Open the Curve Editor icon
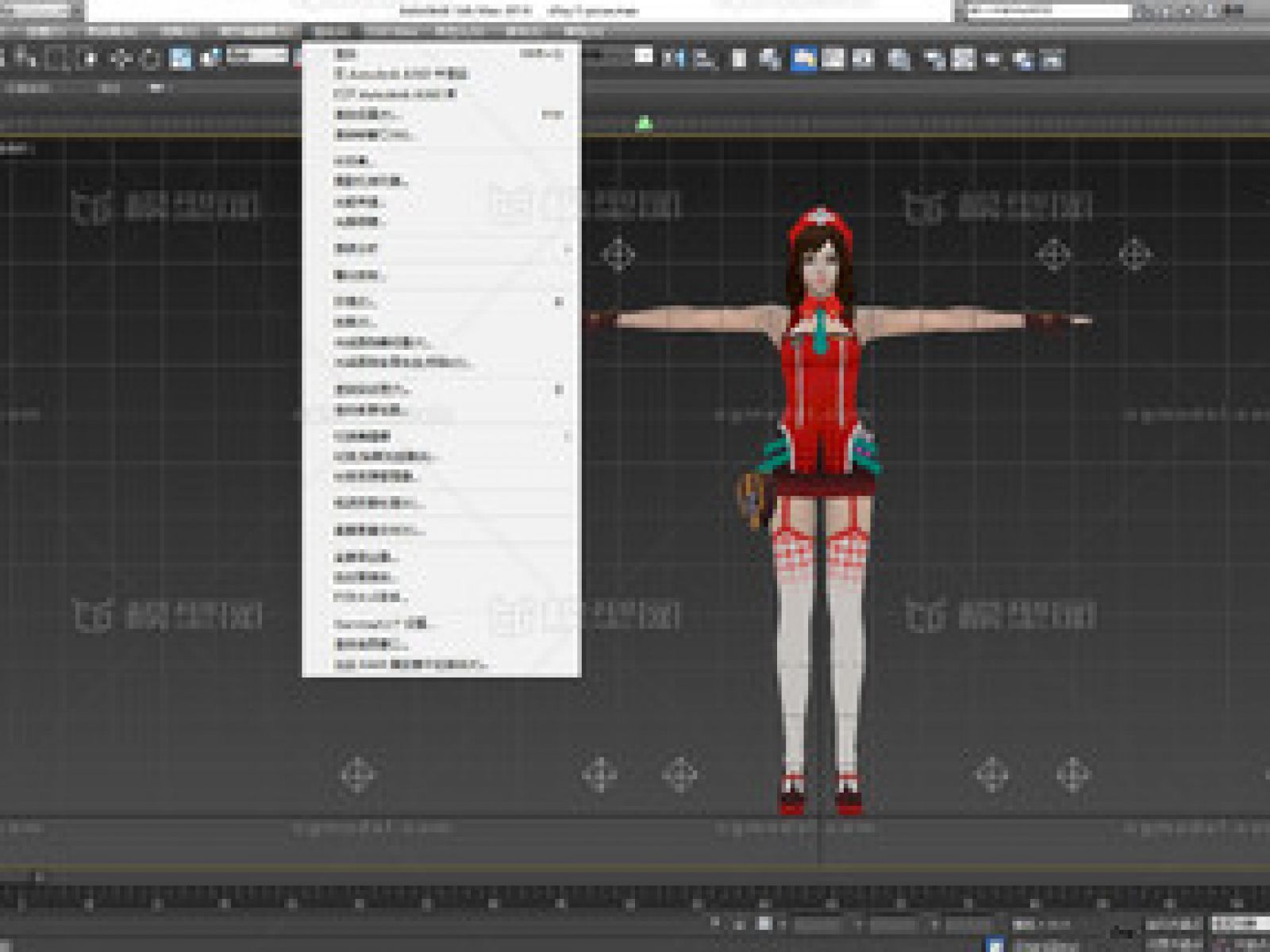 pos(833,59)
